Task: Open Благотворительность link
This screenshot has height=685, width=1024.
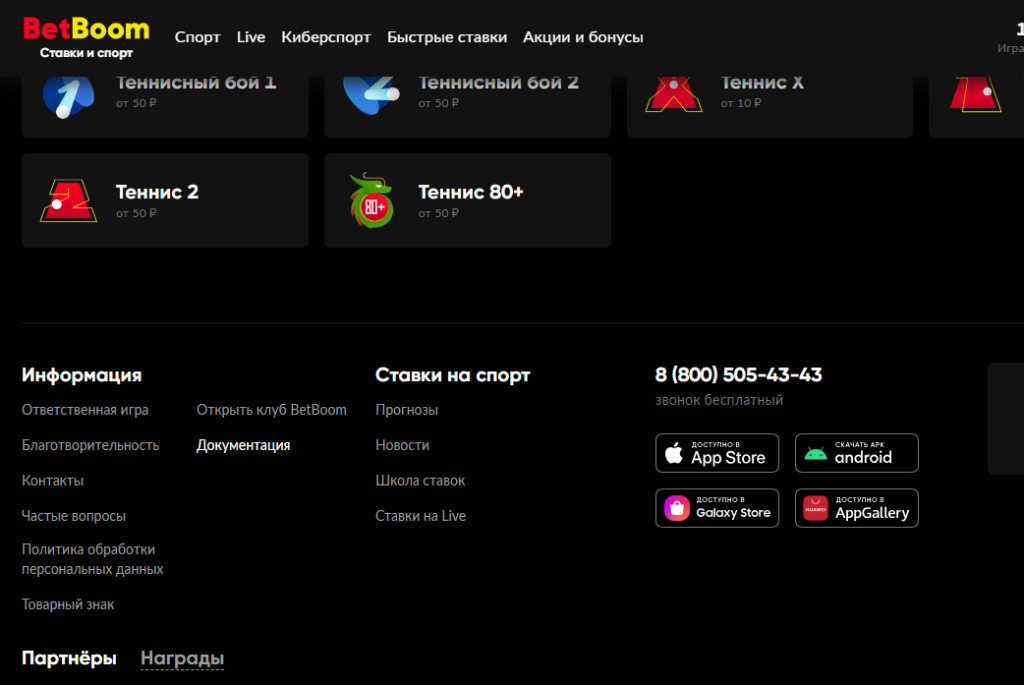Action: (90, 445)
